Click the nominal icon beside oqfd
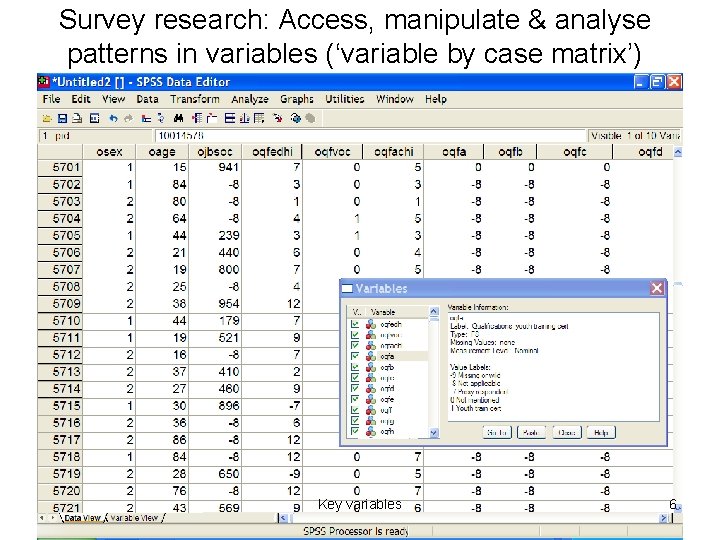The image size is (720, 540). (371, 388)
